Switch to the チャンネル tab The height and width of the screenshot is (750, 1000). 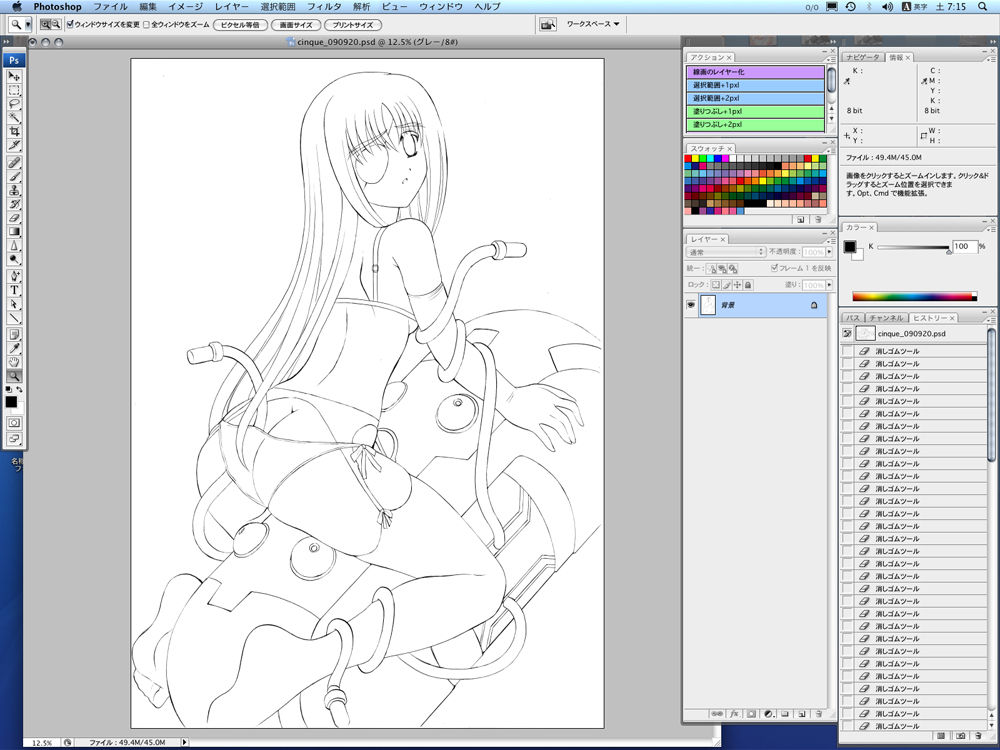(x=886, y=318)
